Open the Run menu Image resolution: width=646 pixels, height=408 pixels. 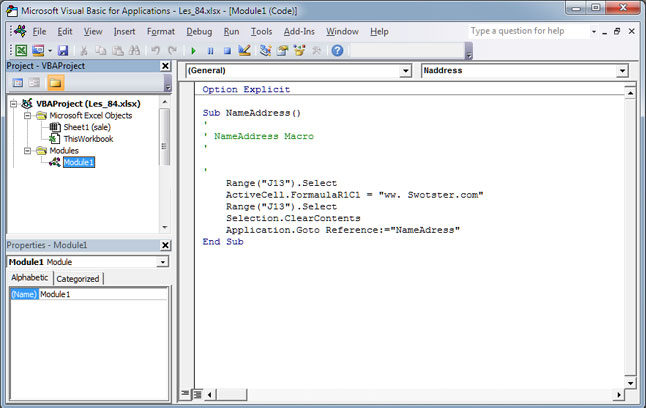click(232, 32)
